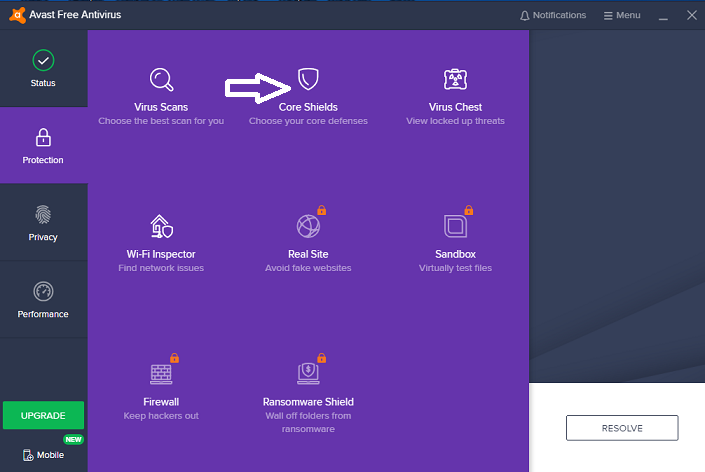Click 'Wall off folders from ransomware' text
This screenshot has width=705, height=472.
(x=308, y=422)
